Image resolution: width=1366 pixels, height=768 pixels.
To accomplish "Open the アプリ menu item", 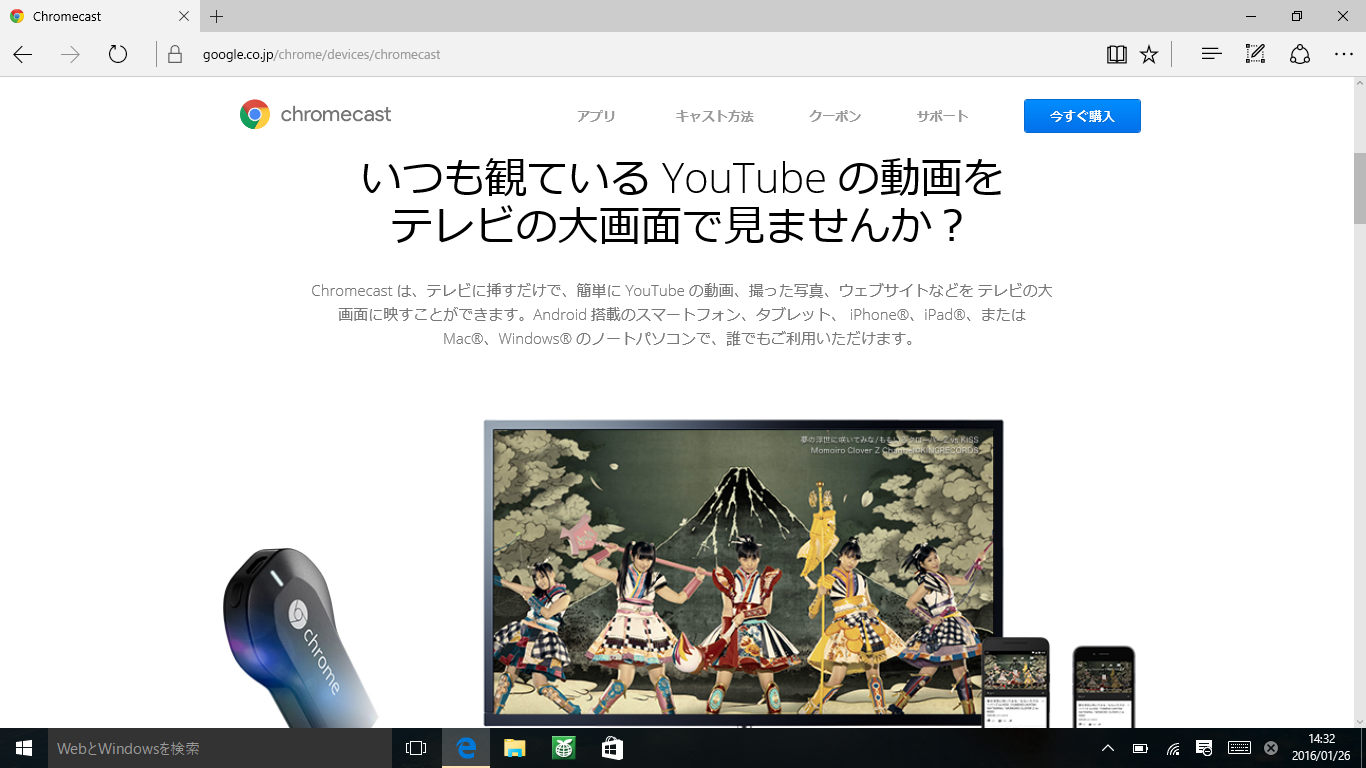I will coord(596,116).
